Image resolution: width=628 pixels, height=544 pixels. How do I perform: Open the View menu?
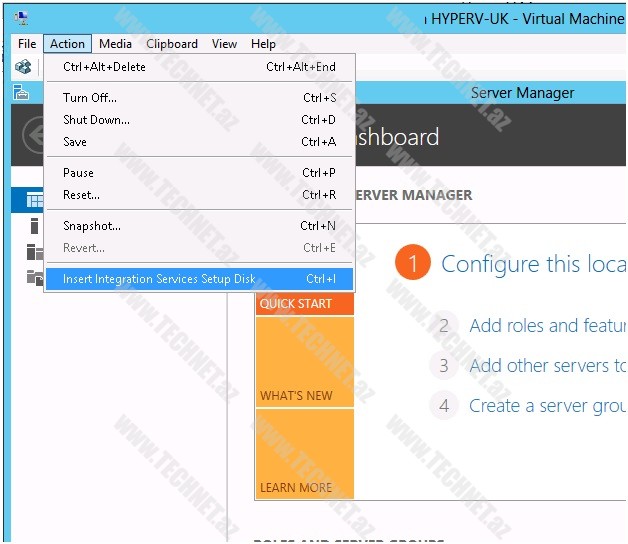[224, 44]
